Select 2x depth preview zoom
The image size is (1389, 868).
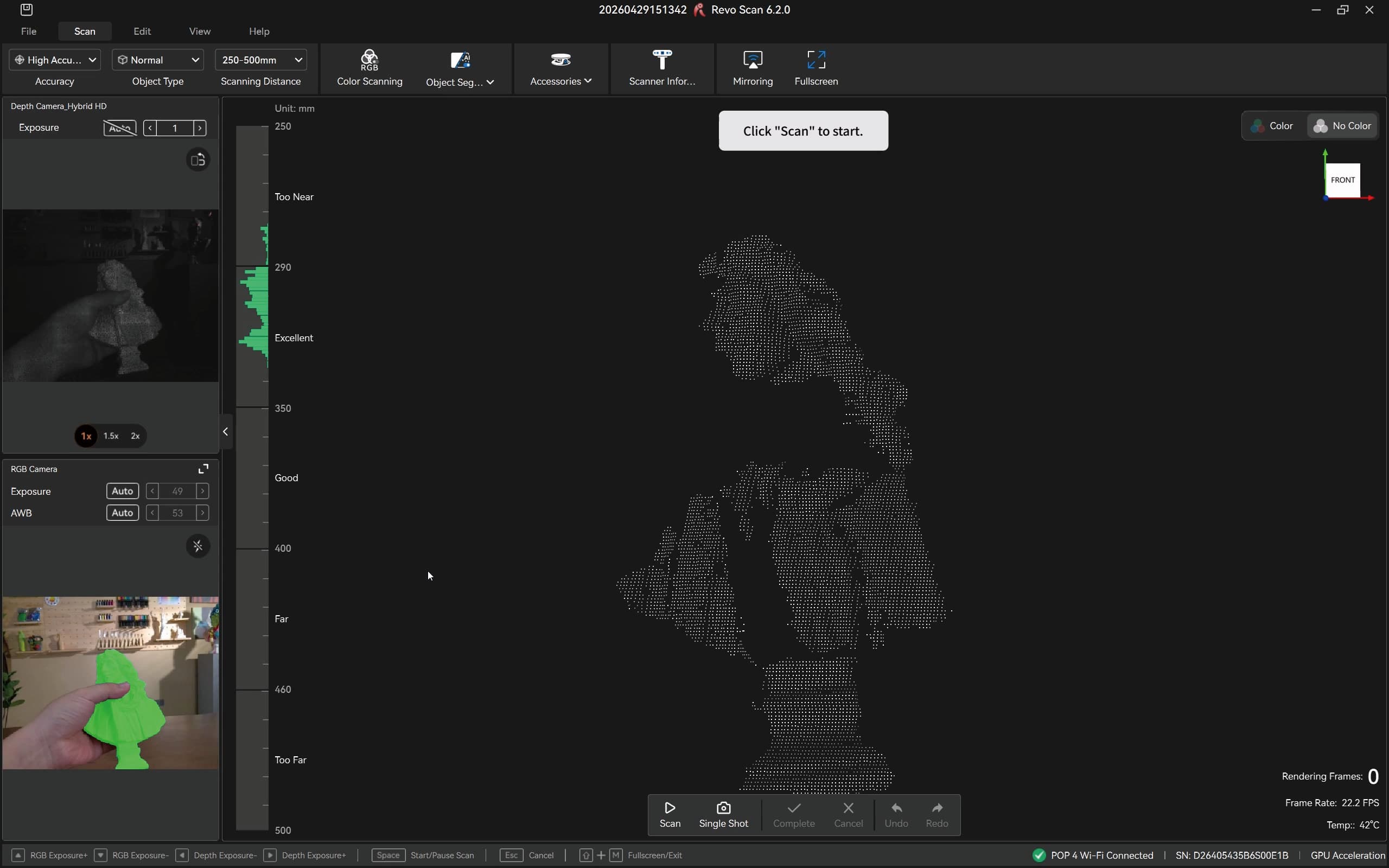point(136,436)
